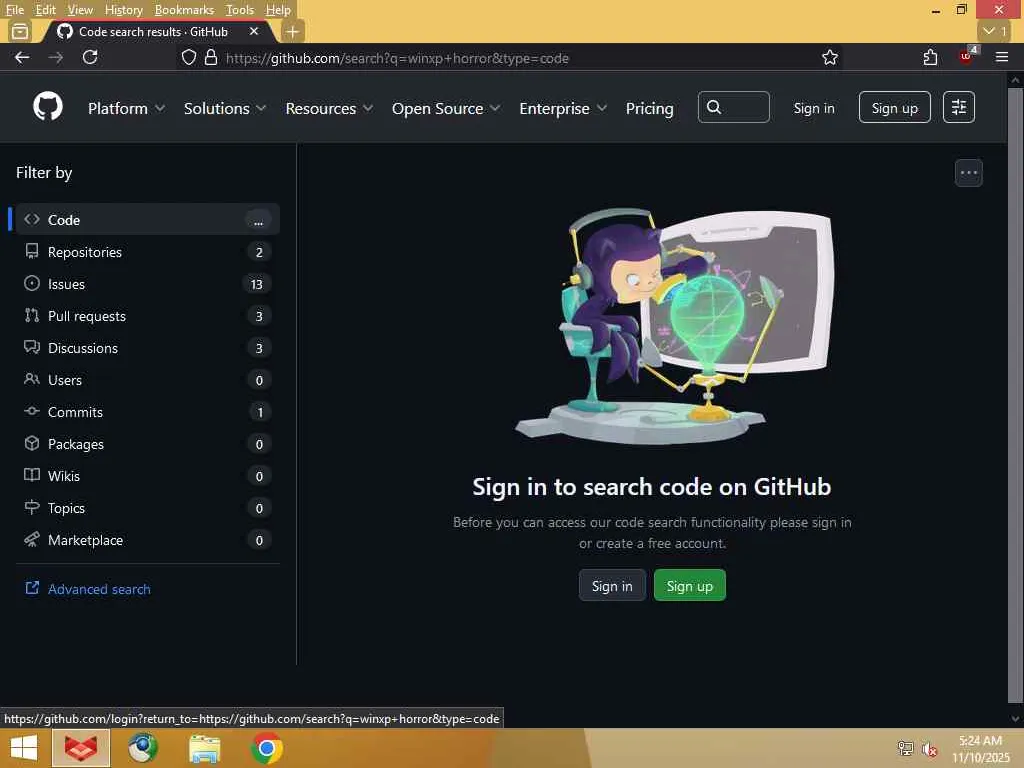
Task: Open the History menu
Action: pos(123,9)
